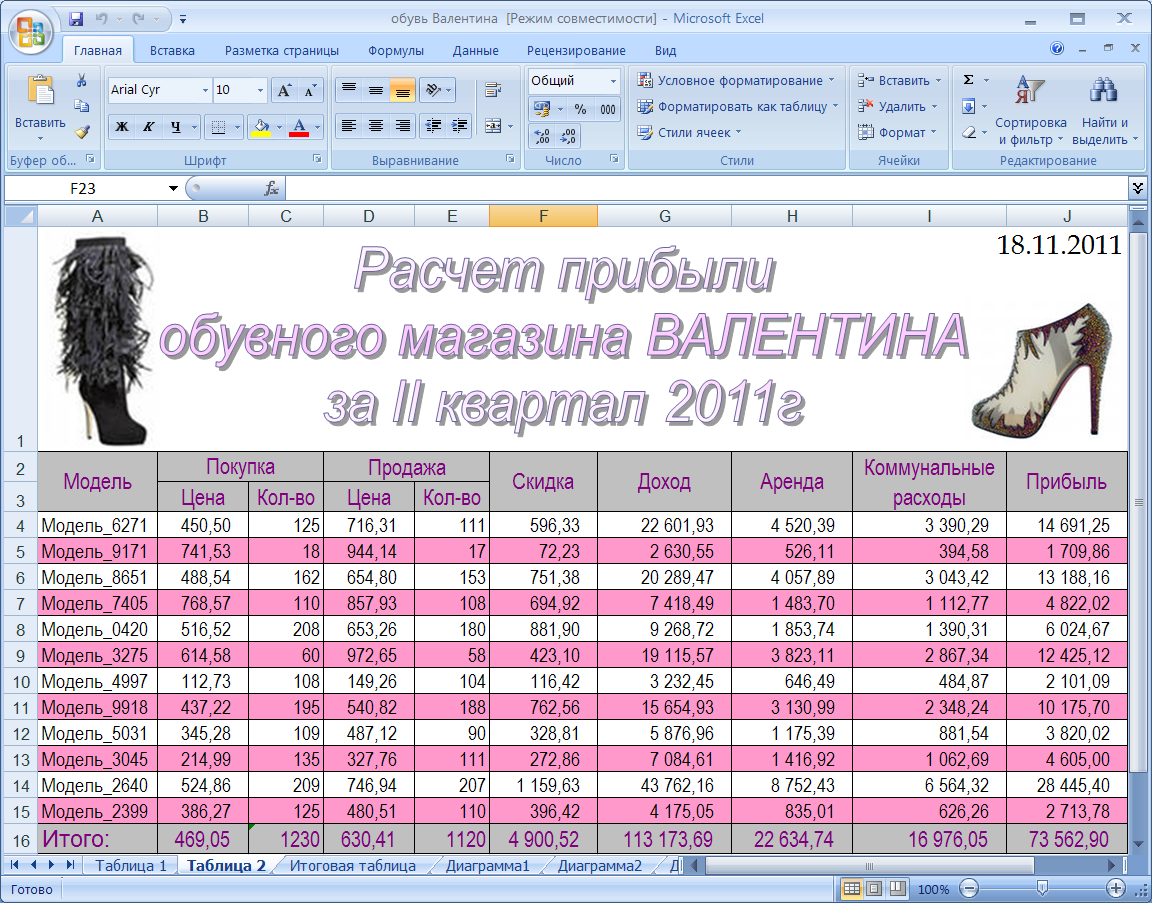The height and width of the screenshot is (903, 1152).
Task: Merge and center cells icon
Action: tap(493, 126)
